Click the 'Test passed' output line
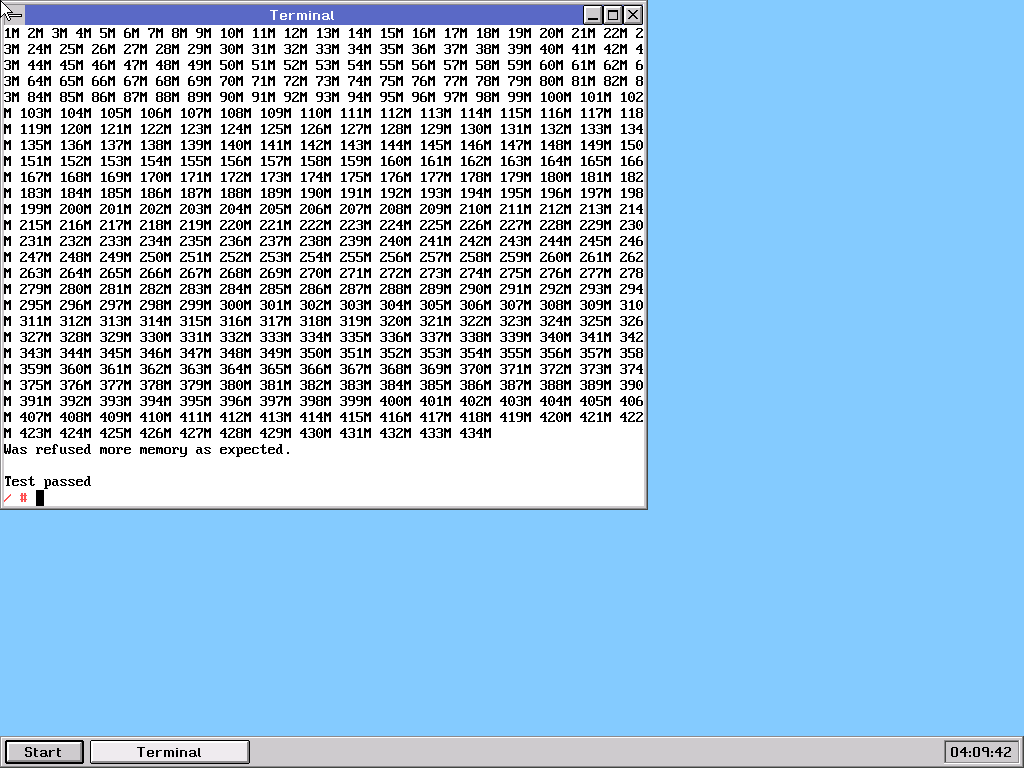The height and width of the screenshot is (768, 1024). pos(47,482)
